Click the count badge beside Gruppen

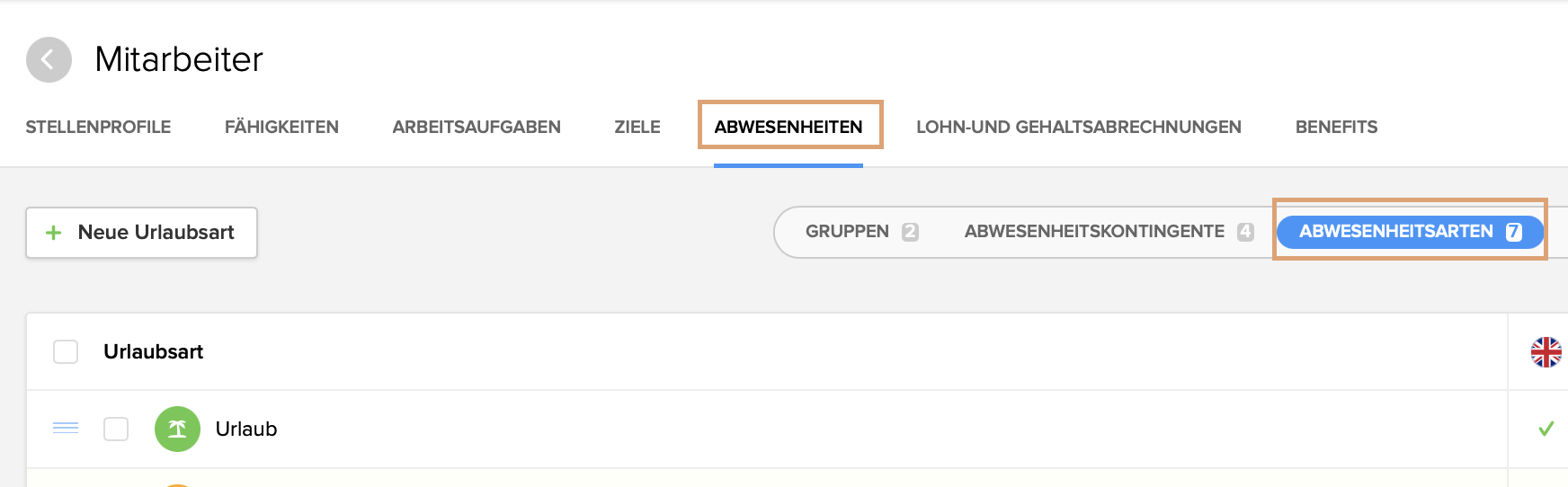coord(910,232)
